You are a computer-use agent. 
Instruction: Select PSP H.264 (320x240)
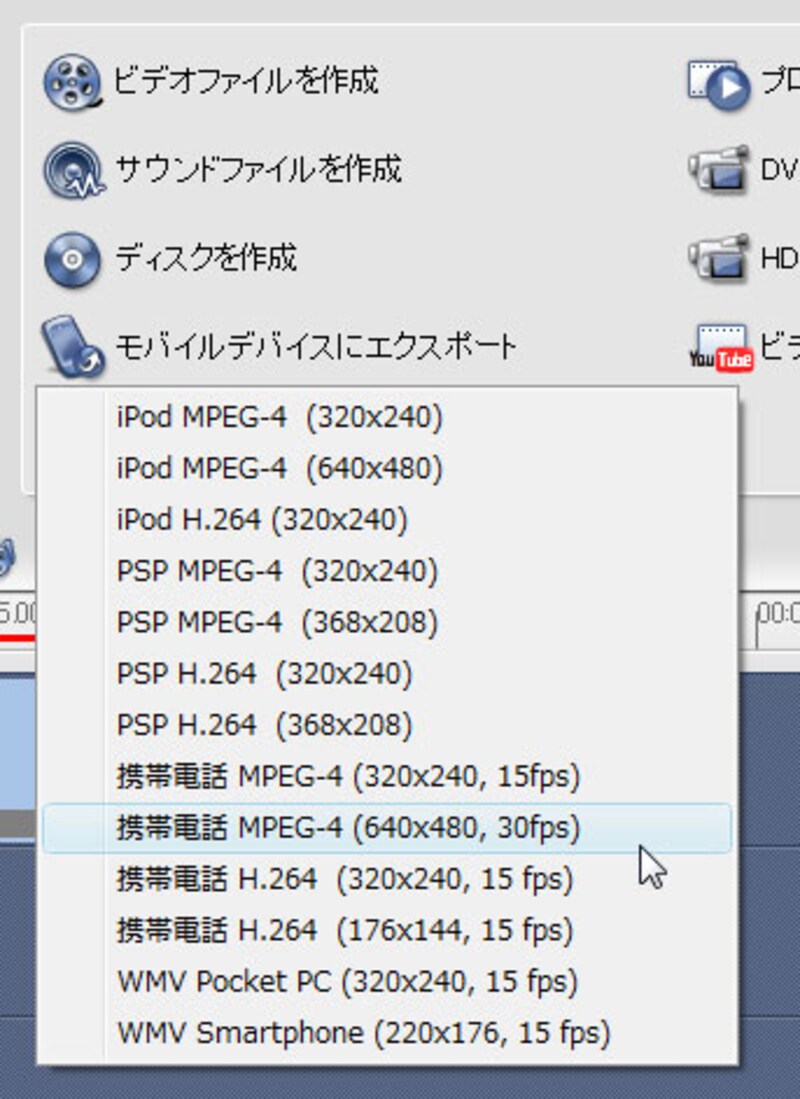[x=387, y=674]
